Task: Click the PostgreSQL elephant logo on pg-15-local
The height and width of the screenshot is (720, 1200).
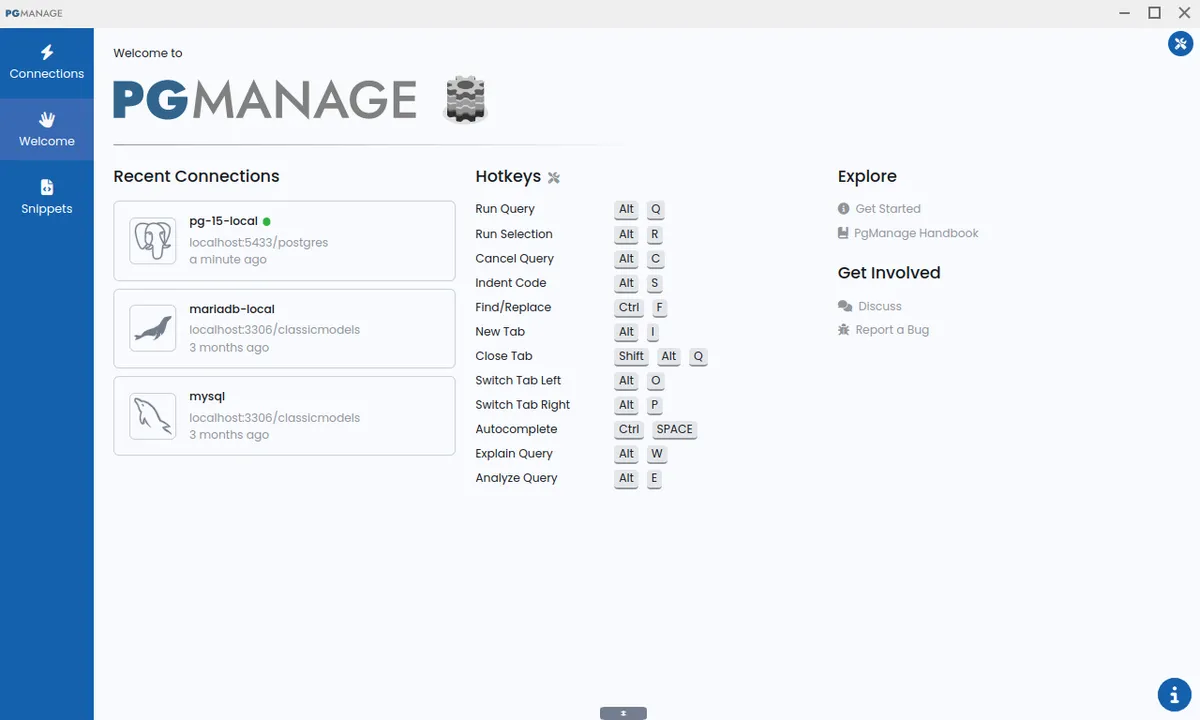Action: 152,240
